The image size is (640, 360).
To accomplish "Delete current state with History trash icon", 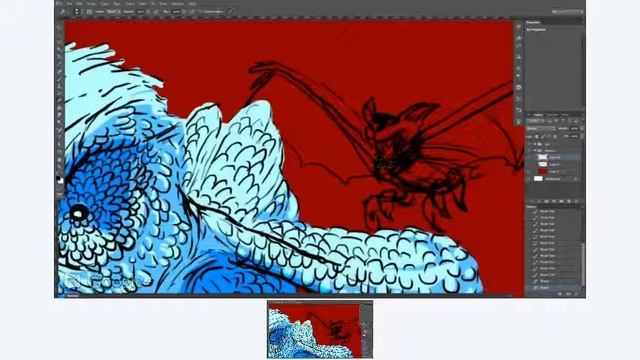I will 576,294.
